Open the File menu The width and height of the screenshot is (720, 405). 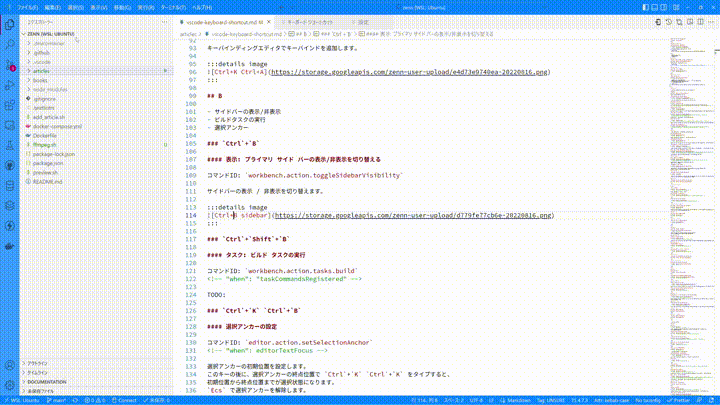28,7
